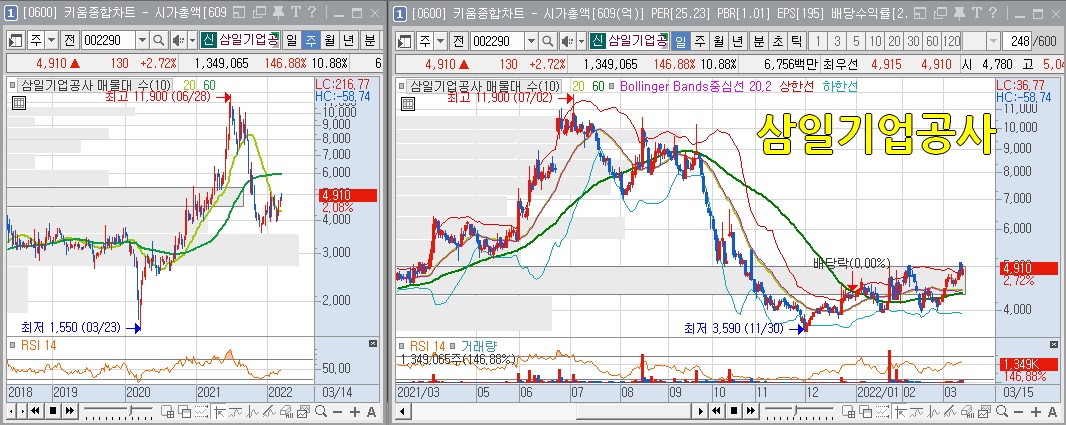
Task: Select 틱 (tick) period in right window
Action: pyautogui.click(x=797, y=41)
